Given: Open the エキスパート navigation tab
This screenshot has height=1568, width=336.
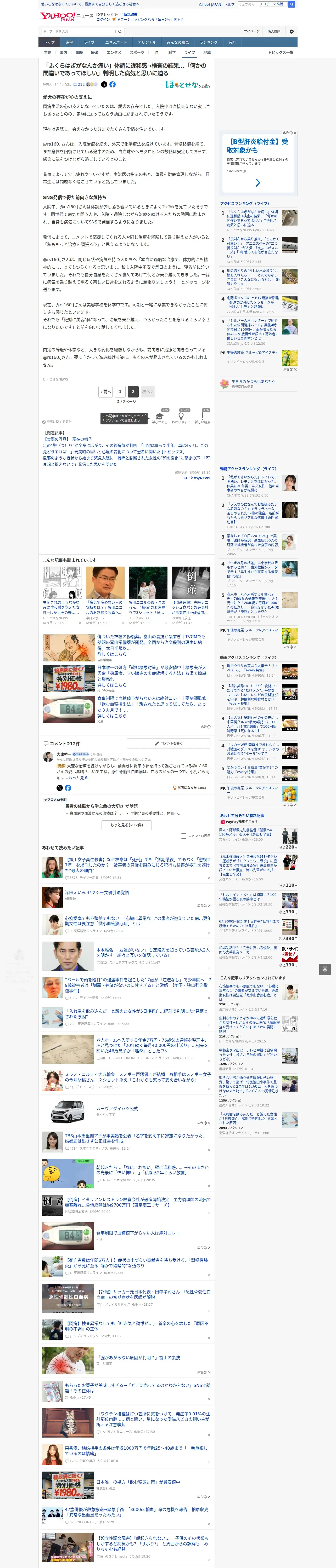Looking at the screenshot, I should 116,43.
